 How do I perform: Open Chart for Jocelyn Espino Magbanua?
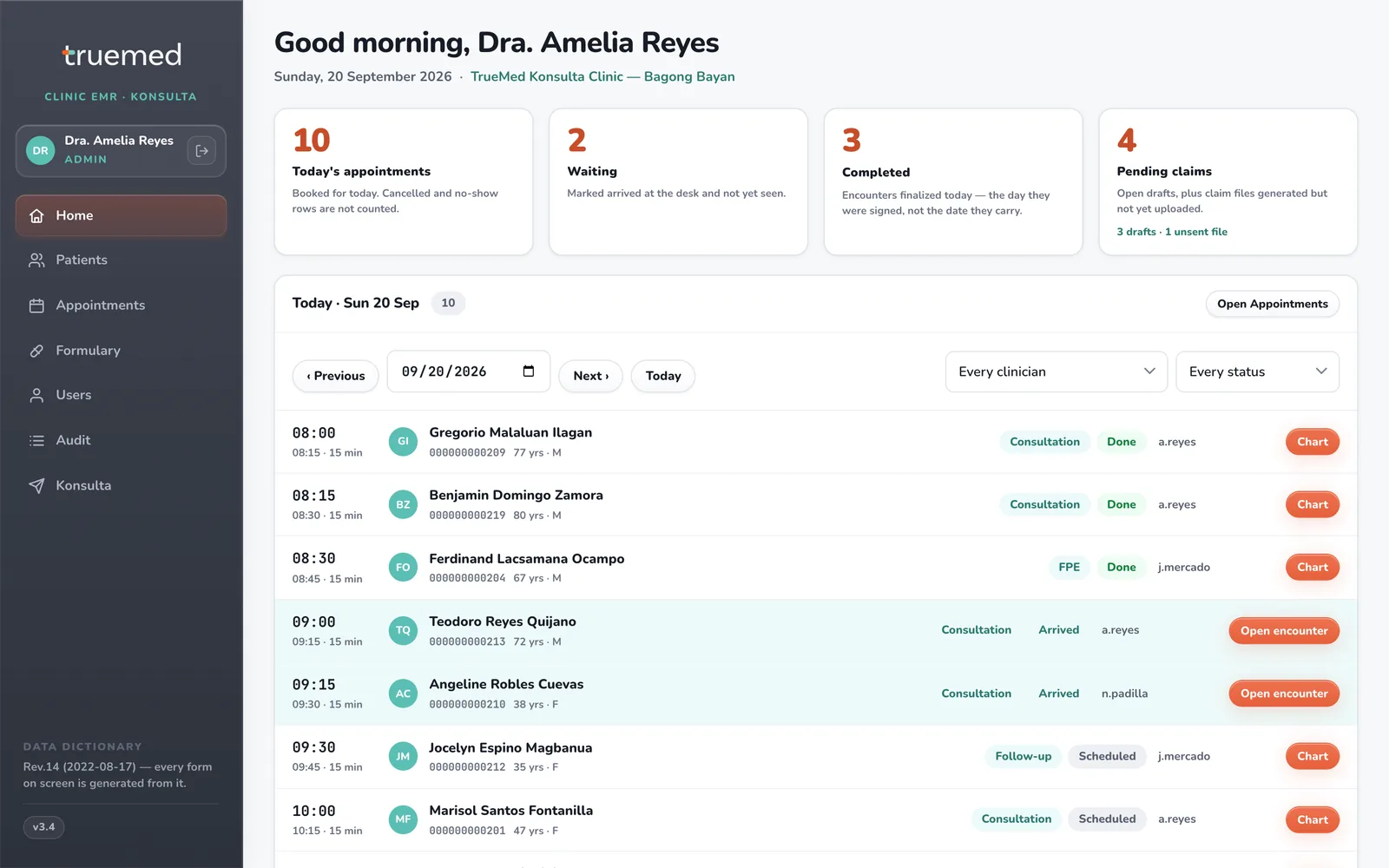pos(1313,757)
